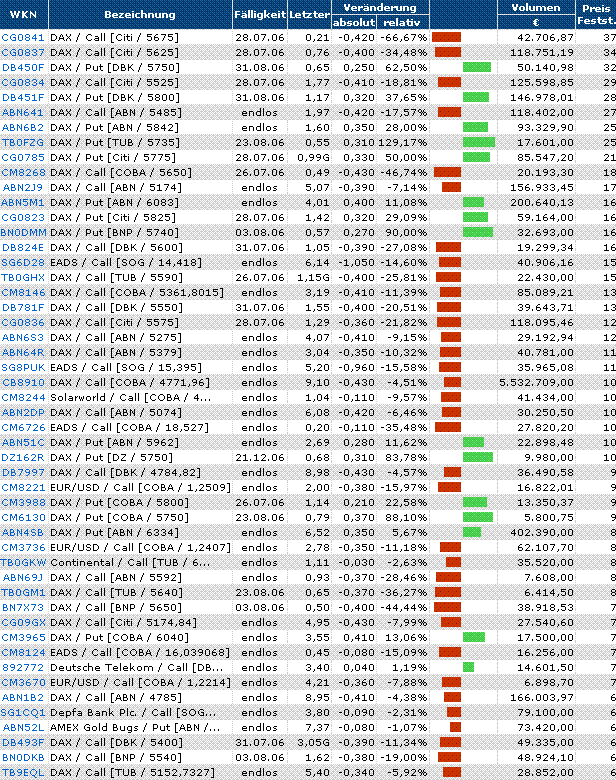Select the volume value 5.532.709,00
The width and height of the screenshot is (616, 780).
coord(536,383)
